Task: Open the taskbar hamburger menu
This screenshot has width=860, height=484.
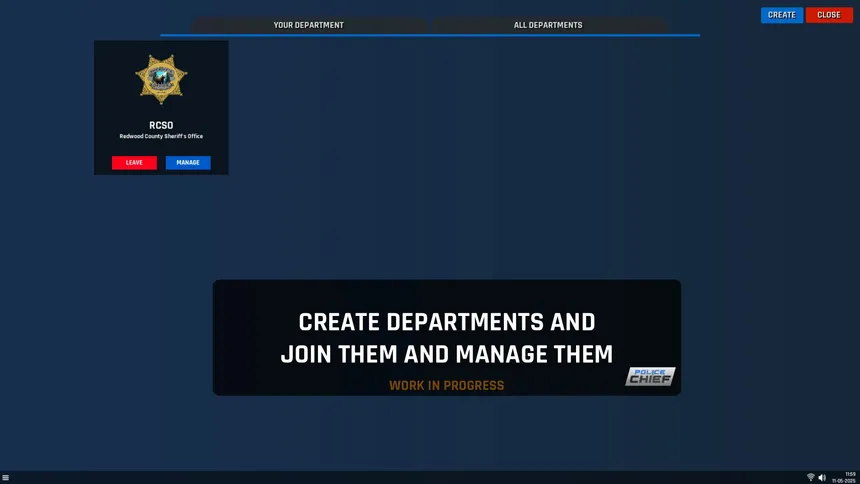Action: tap(6, 478)
